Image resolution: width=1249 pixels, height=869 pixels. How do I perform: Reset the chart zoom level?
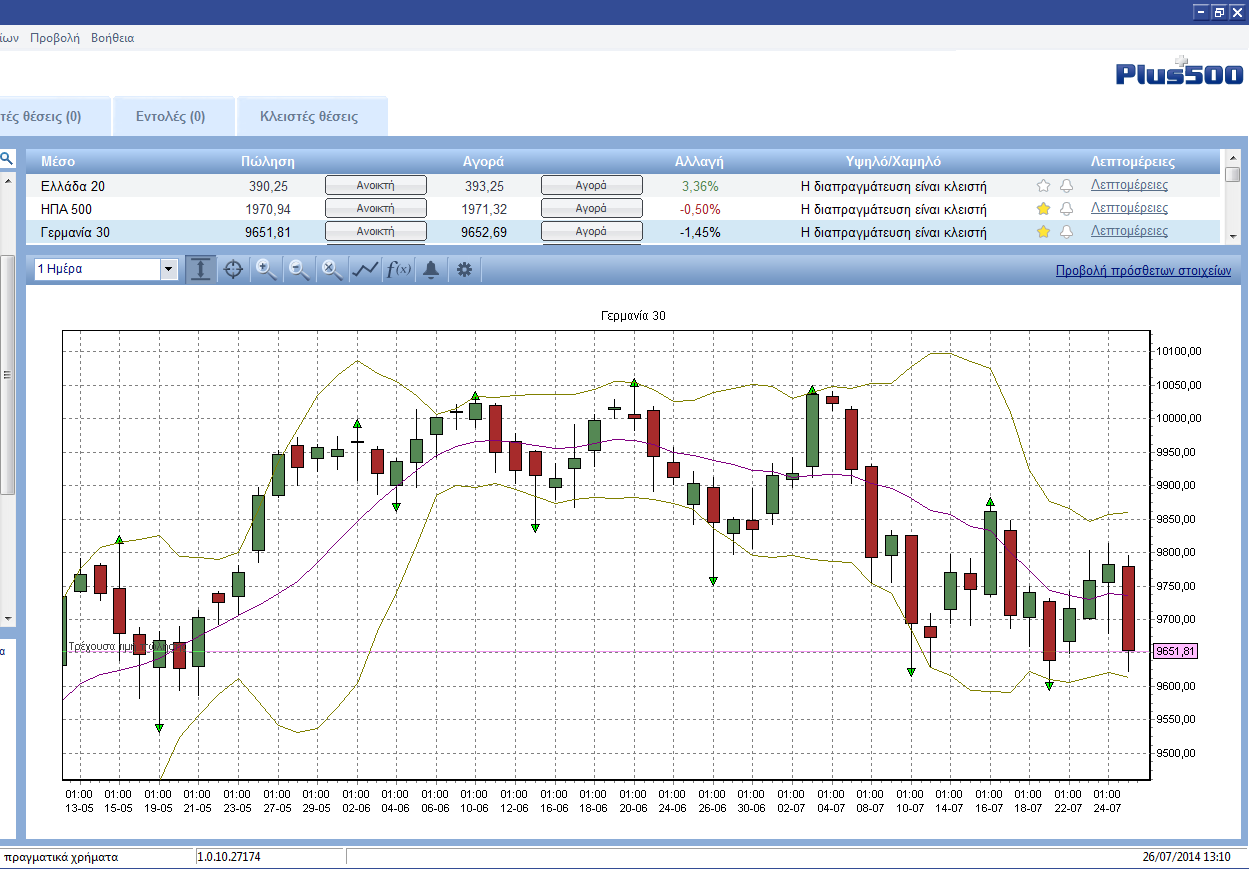tap(332, 270)
